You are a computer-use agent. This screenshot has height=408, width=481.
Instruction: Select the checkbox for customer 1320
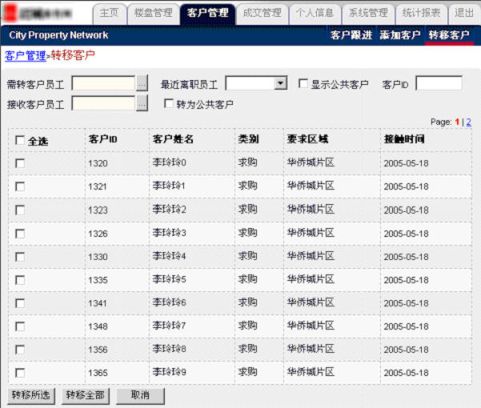tap(20, 163)
